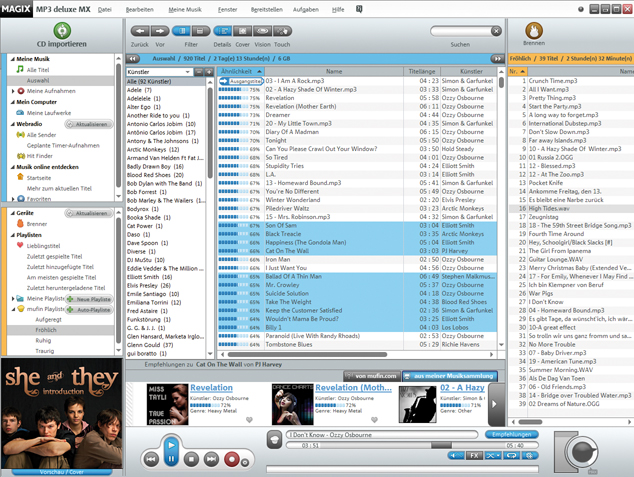Sort by the Ähnlichkeit column header
This screenshot has height=477, width=634.
241,72
